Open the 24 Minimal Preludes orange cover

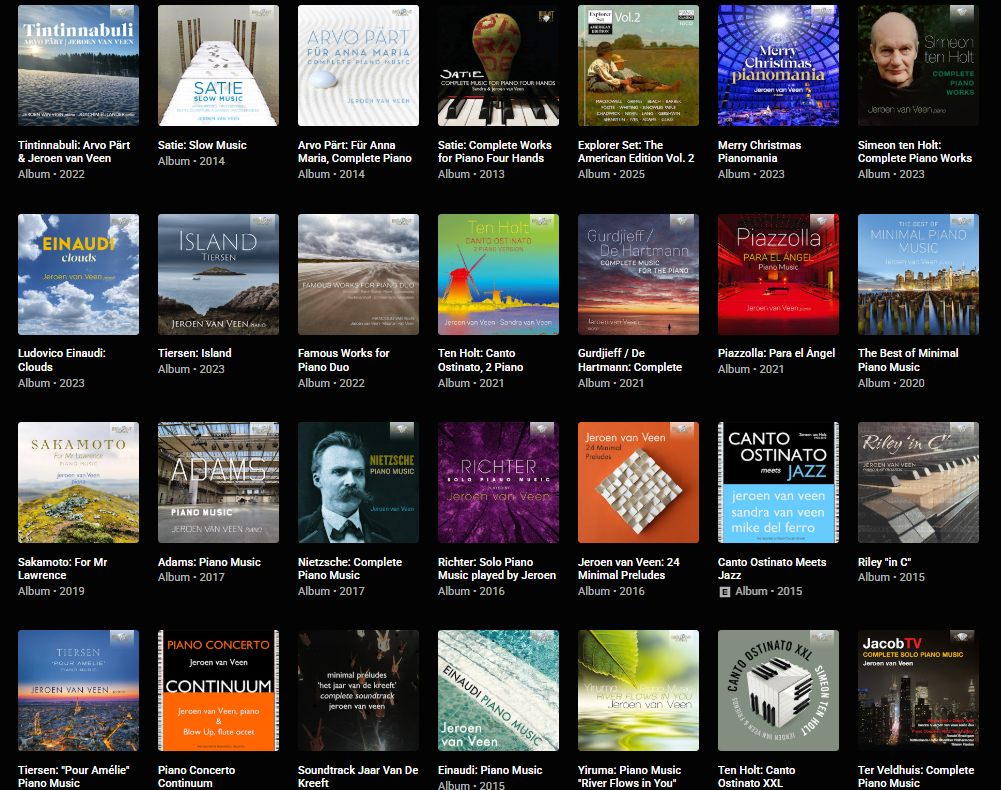click(x=638, y=482)
